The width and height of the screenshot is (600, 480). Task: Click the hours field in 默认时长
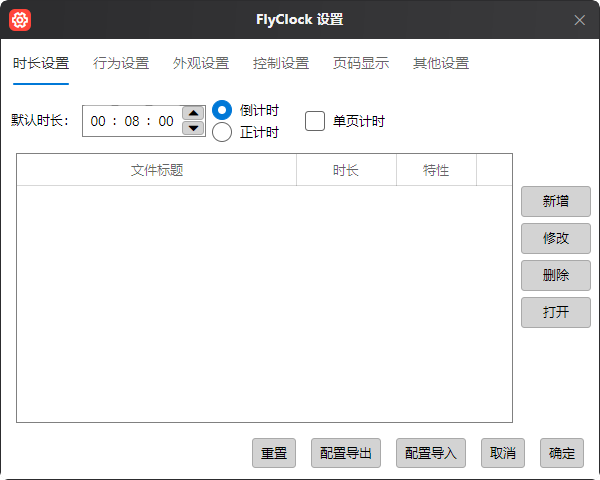pos(98,121)
